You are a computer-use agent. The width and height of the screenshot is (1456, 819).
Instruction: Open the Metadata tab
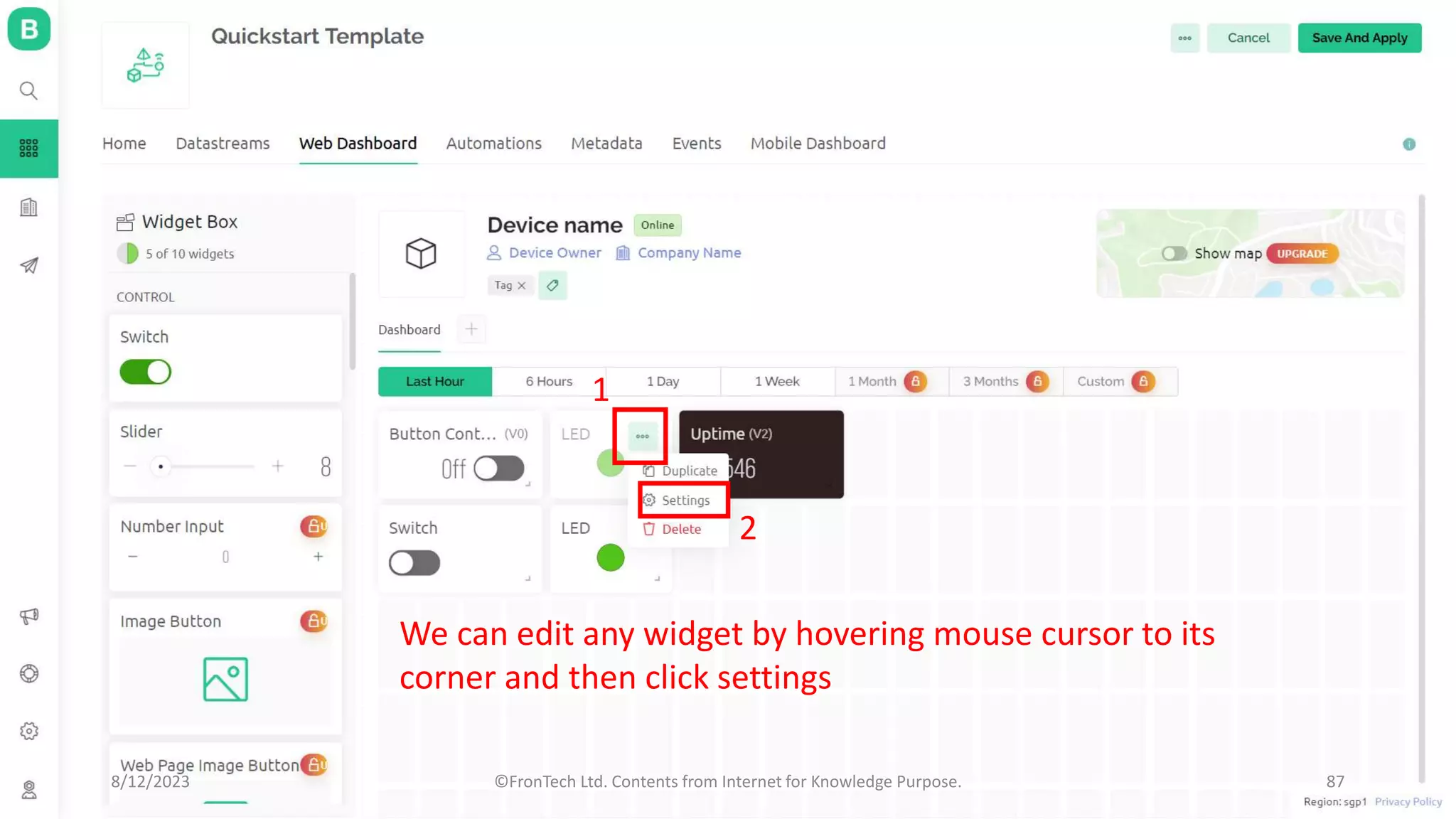tap(606, 143)
